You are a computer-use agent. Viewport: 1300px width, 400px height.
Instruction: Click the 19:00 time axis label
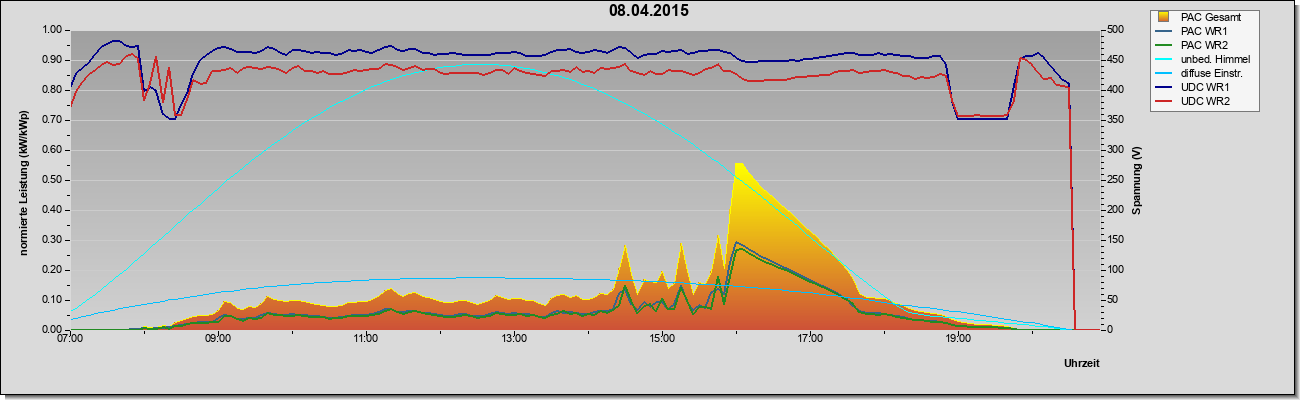958,340
